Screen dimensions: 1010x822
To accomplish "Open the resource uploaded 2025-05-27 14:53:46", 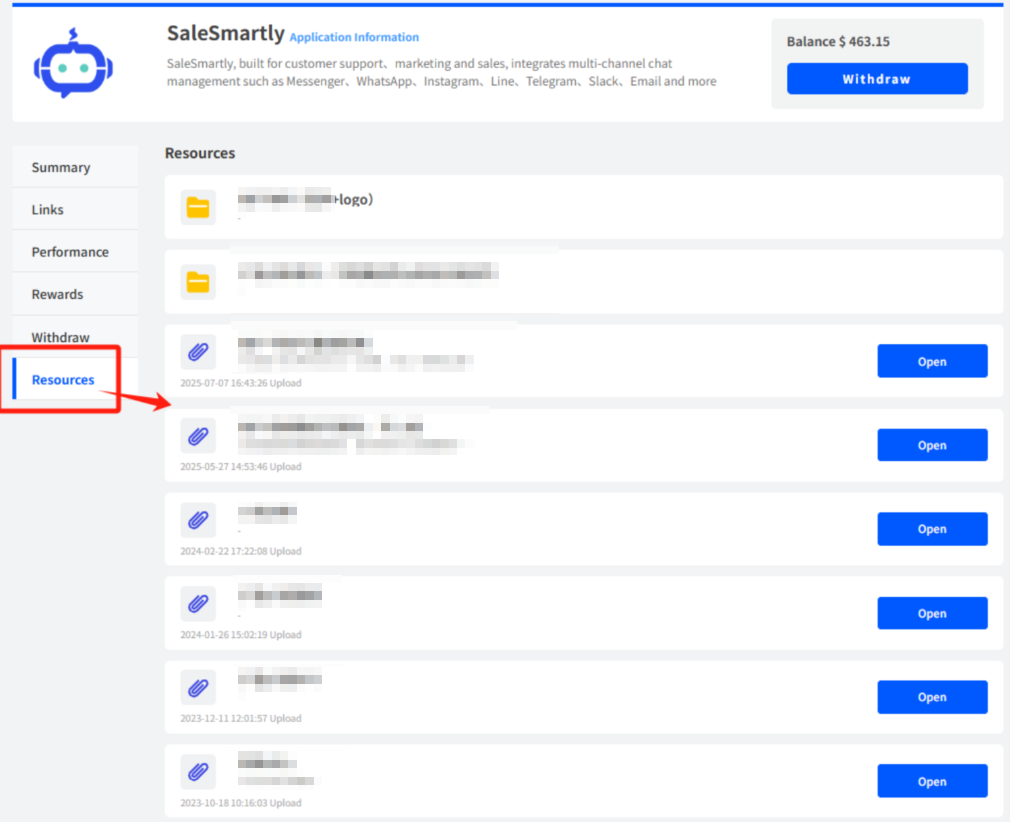I will (932, 445).
